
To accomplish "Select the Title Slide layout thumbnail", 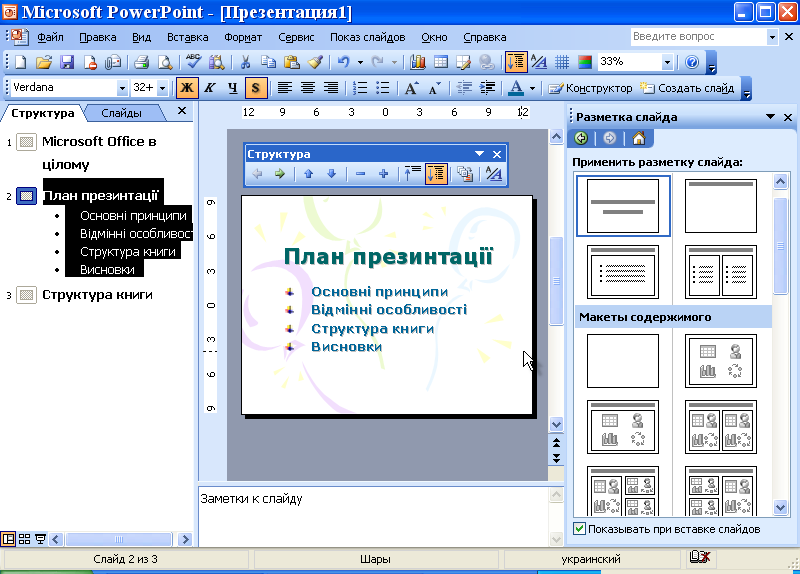I will coord(622,206).
